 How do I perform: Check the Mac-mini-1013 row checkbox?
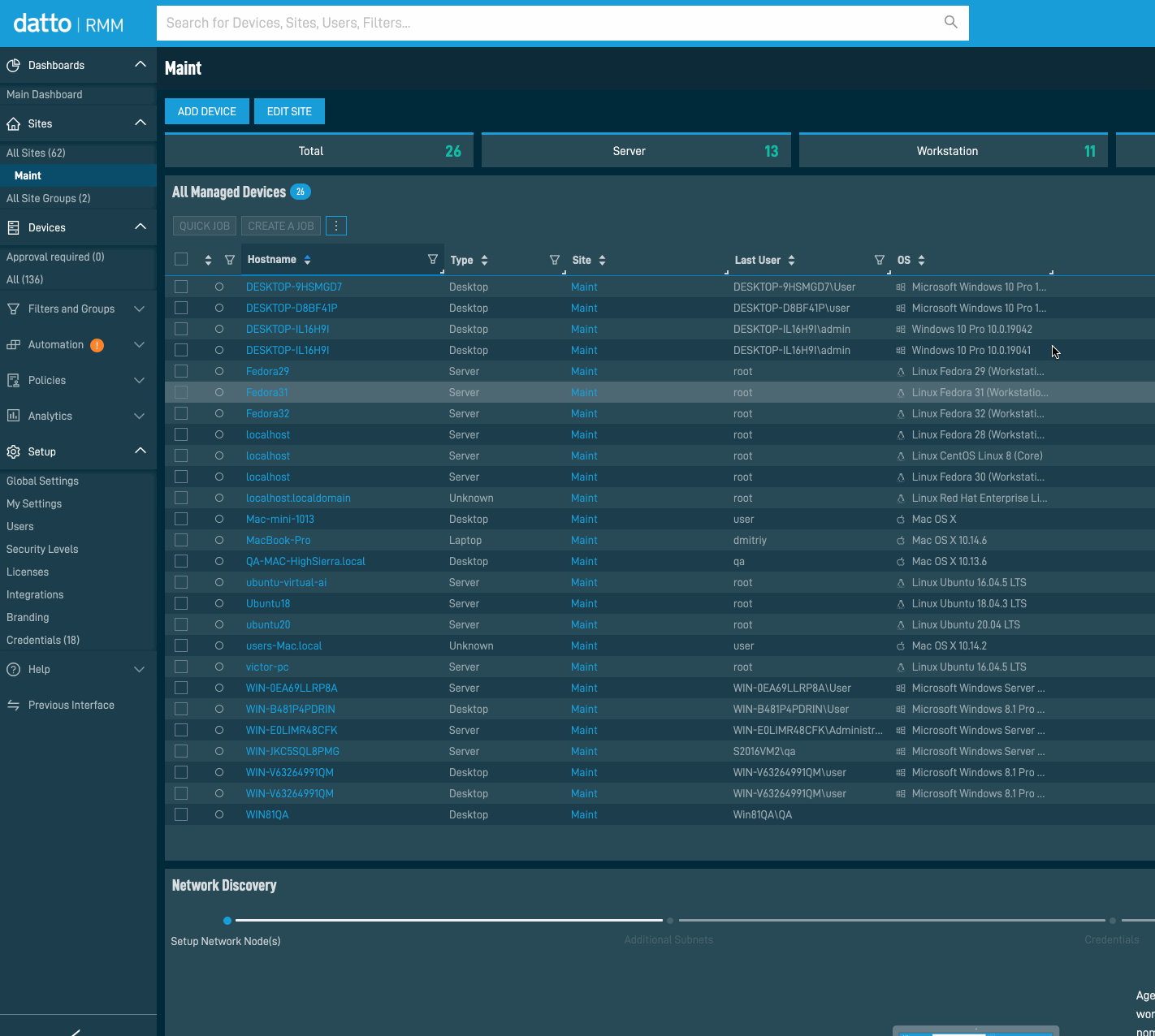point(181,519)
